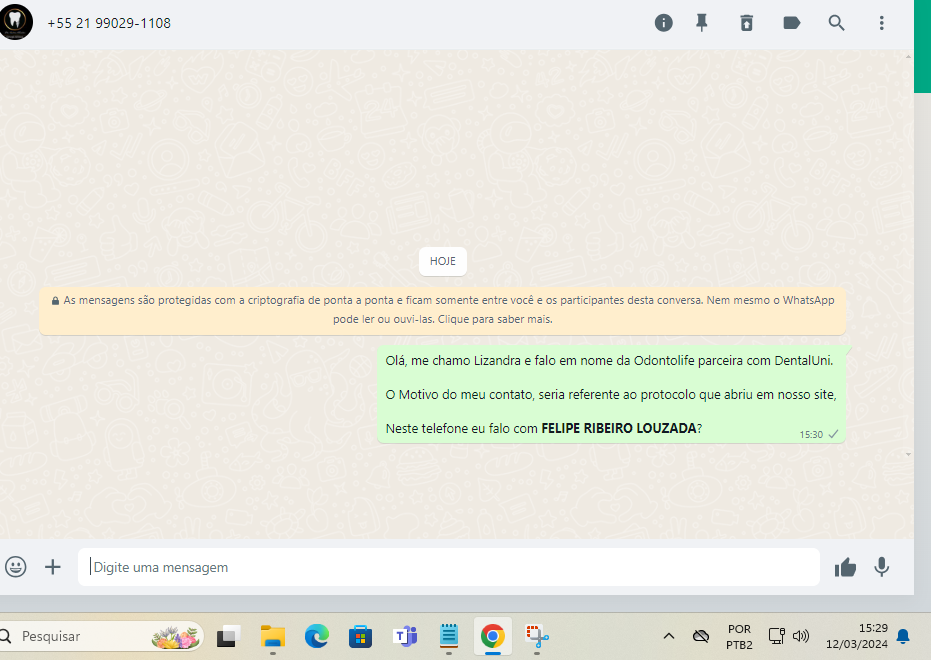This screenshot has width=931, height=660.
Task: Open Microsoft Store from the taskbar
Action: click(360, 637)
